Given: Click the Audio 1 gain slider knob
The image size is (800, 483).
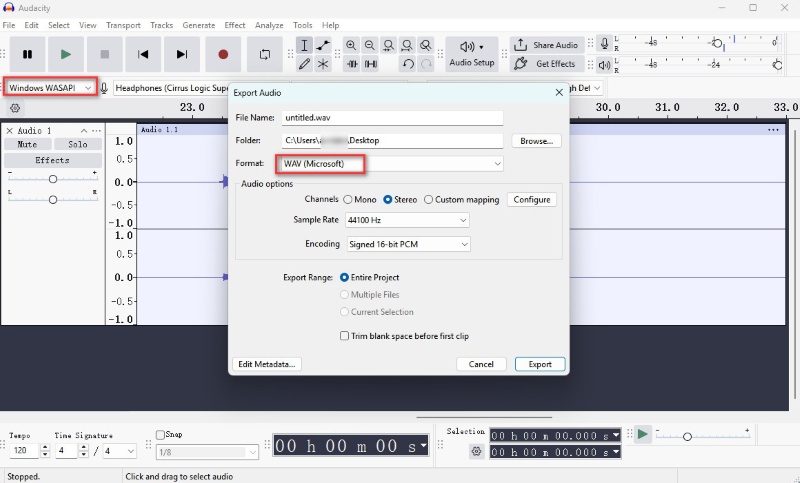Looking at the screenshot, I should click(53, 179).
